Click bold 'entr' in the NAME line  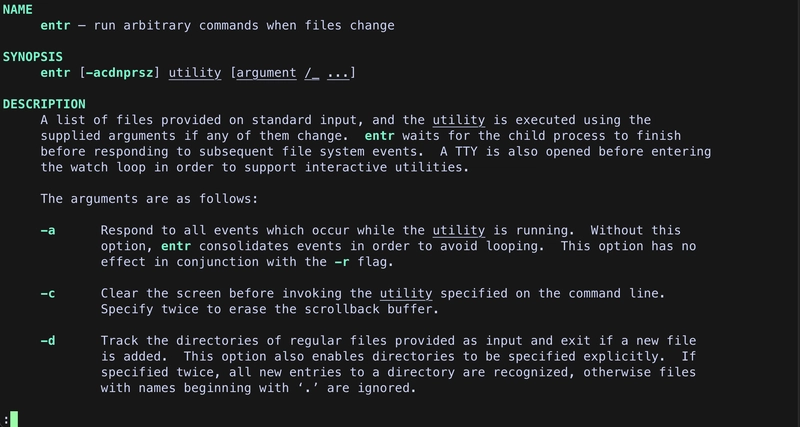55,25
